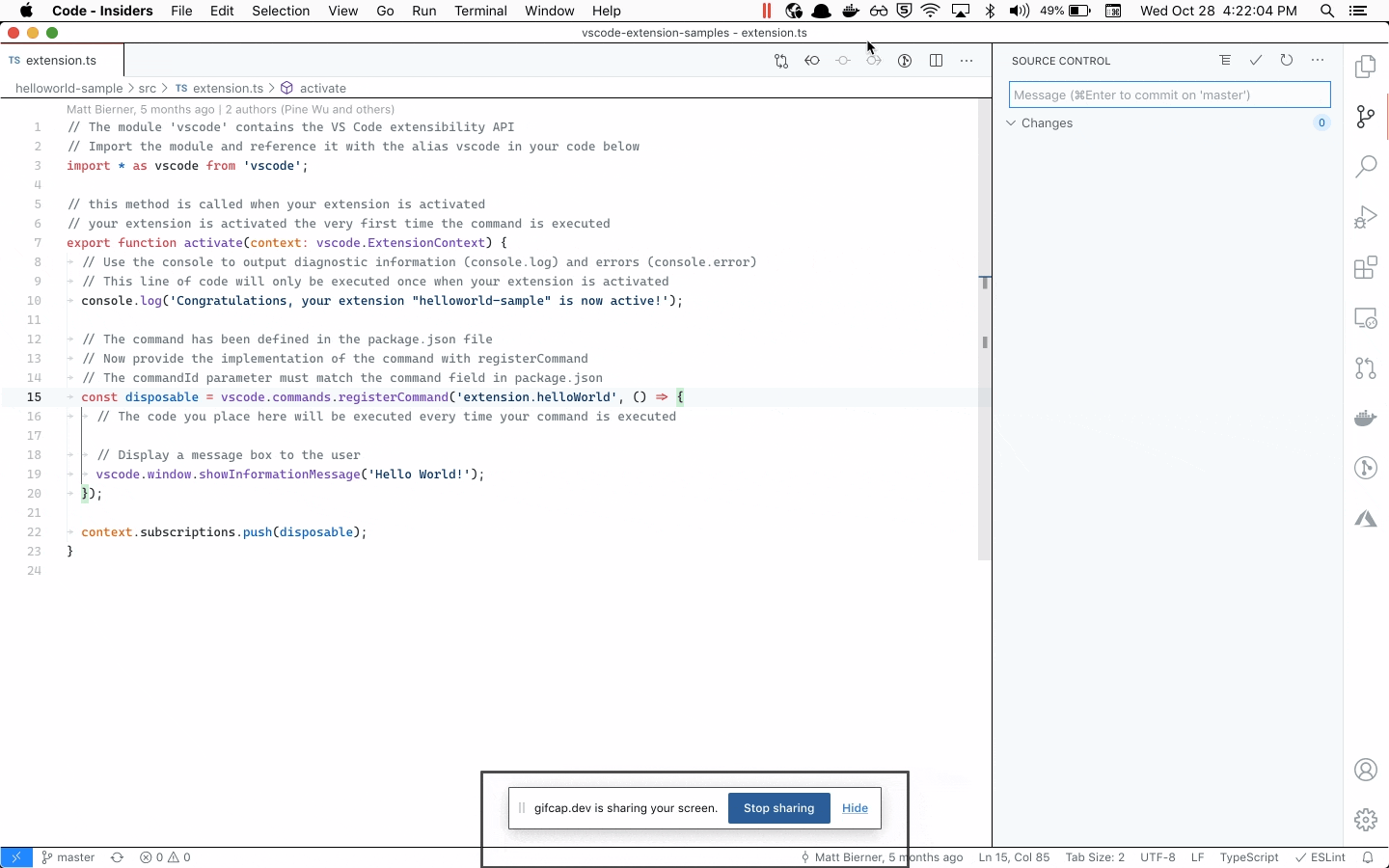1389x868 pixels.
Task: Click the Split Editor icon
Action: tap(936, 61)
